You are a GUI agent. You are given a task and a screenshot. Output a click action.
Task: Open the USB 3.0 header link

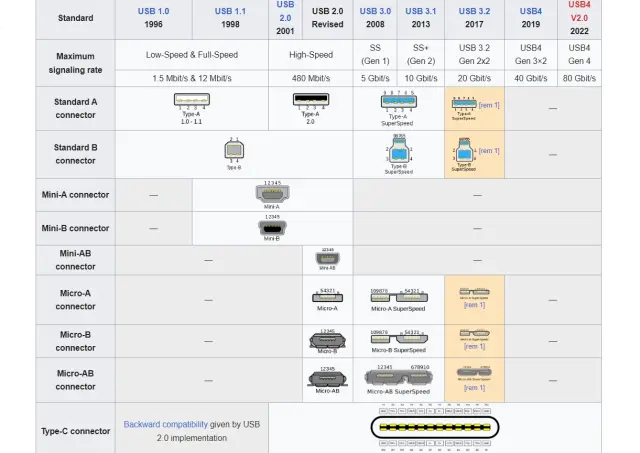click(x=375, y=11)
